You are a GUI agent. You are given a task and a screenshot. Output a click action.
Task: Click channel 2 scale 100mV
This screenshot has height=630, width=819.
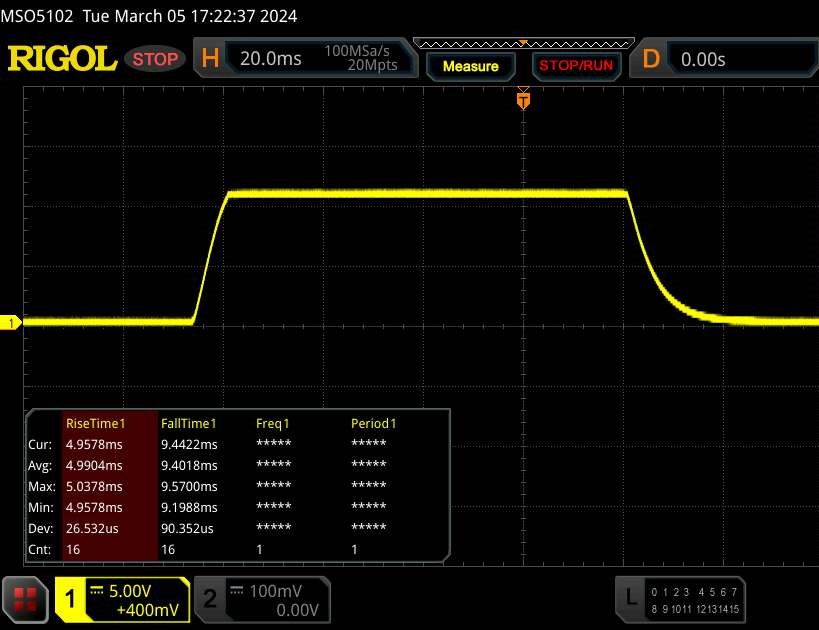[275, 591]
